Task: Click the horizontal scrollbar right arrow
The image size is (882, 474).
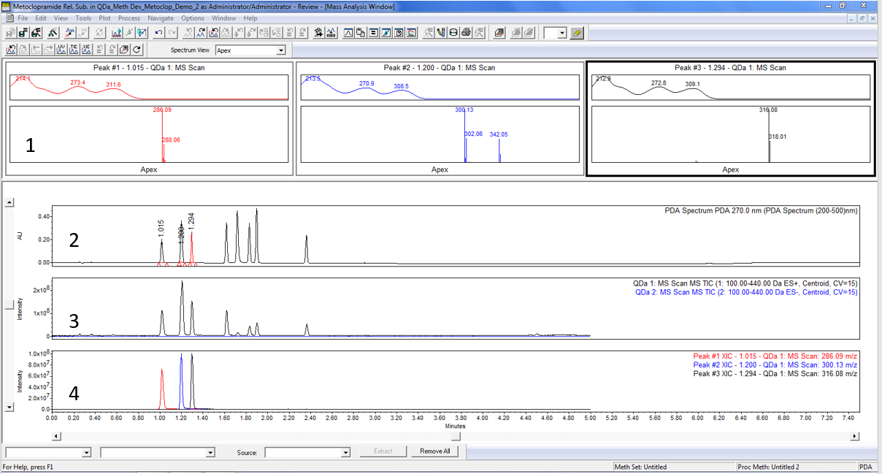Action: click(854, 436)
